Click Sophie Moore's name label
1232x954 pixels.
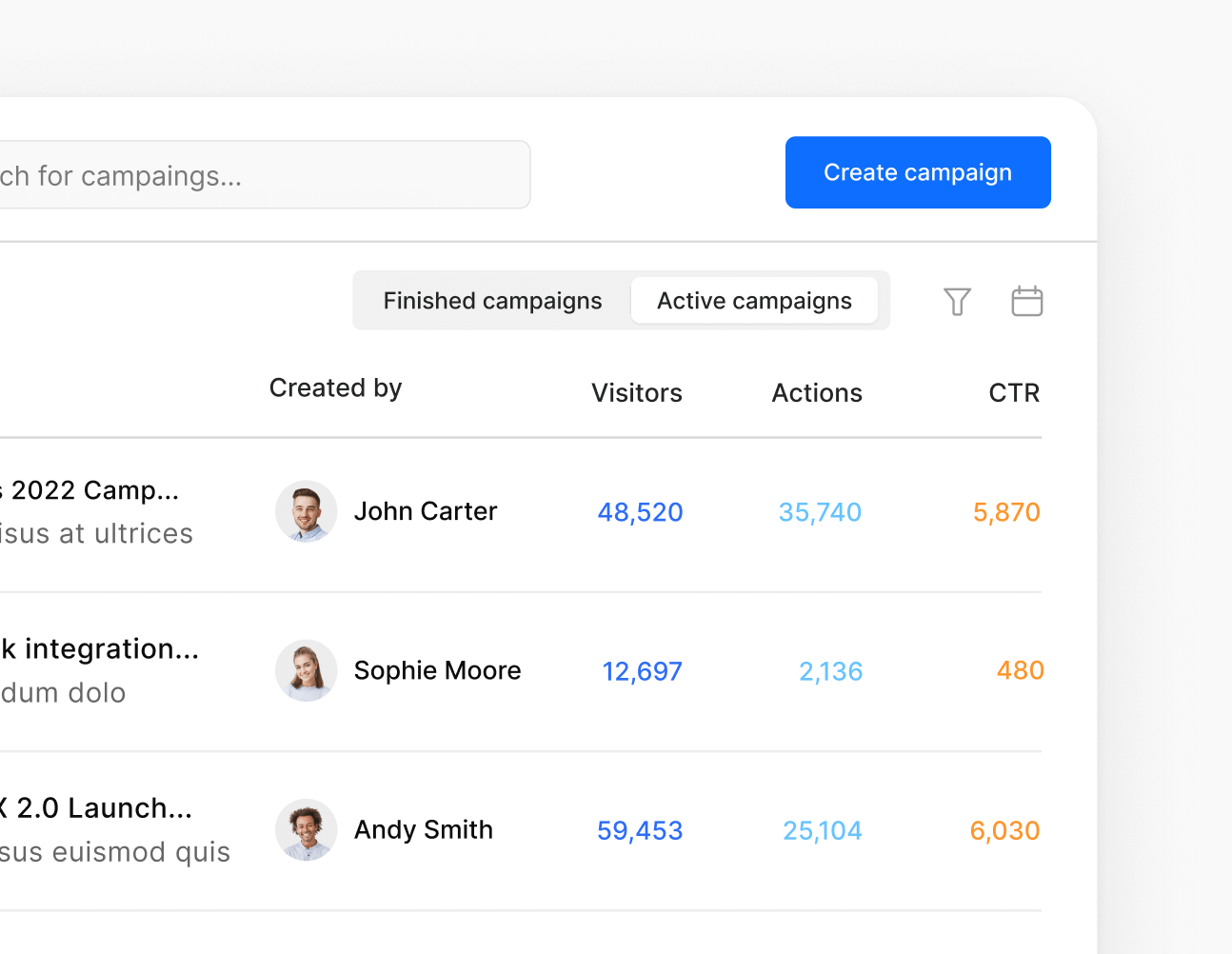coord(437,670)
